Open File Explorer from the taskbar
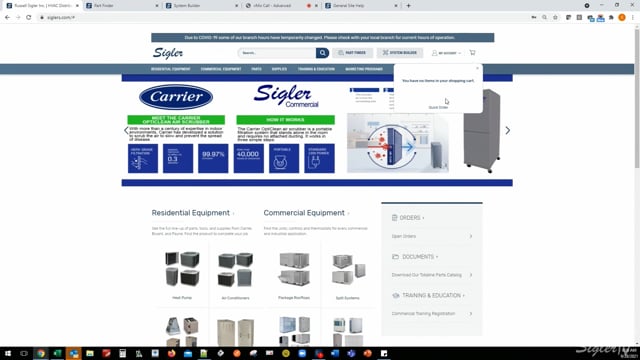640x360 pixels. pyautogui.click(x=90, y=353)
